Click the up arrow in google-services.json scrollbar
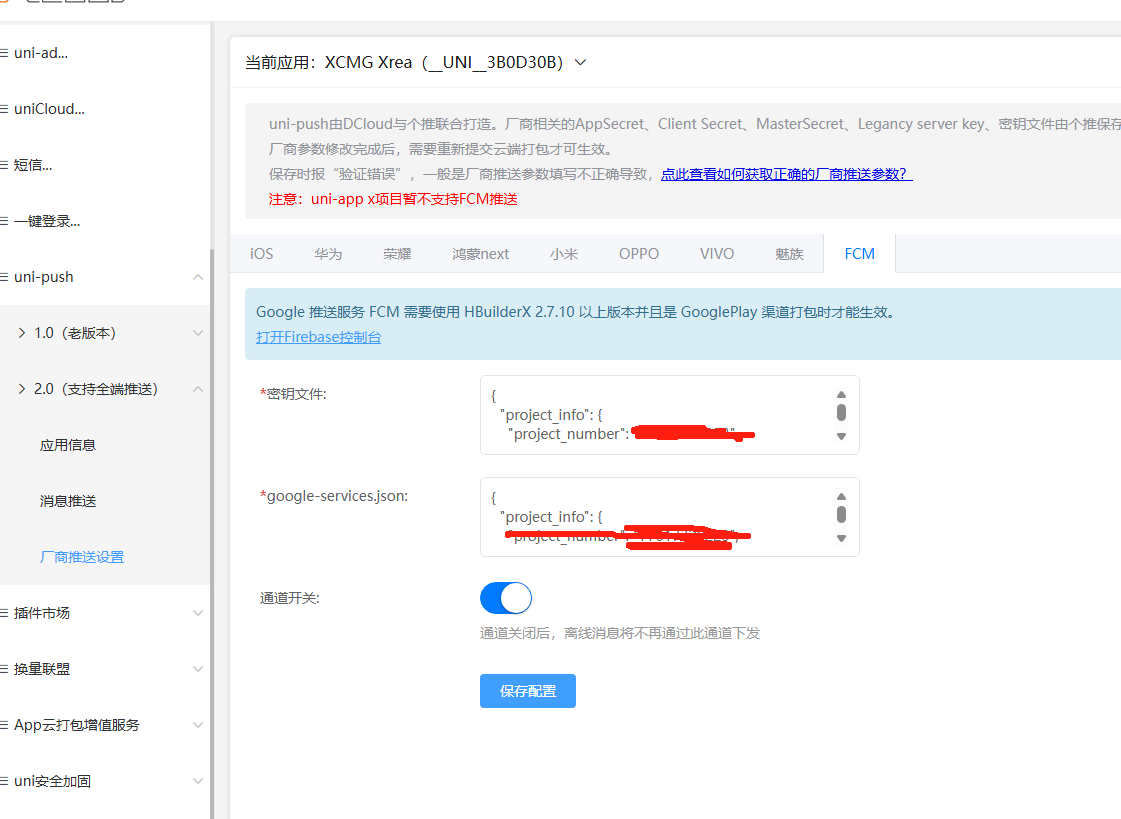The height and width of the screenshot is (819, 1121). (x=841, y=497)
